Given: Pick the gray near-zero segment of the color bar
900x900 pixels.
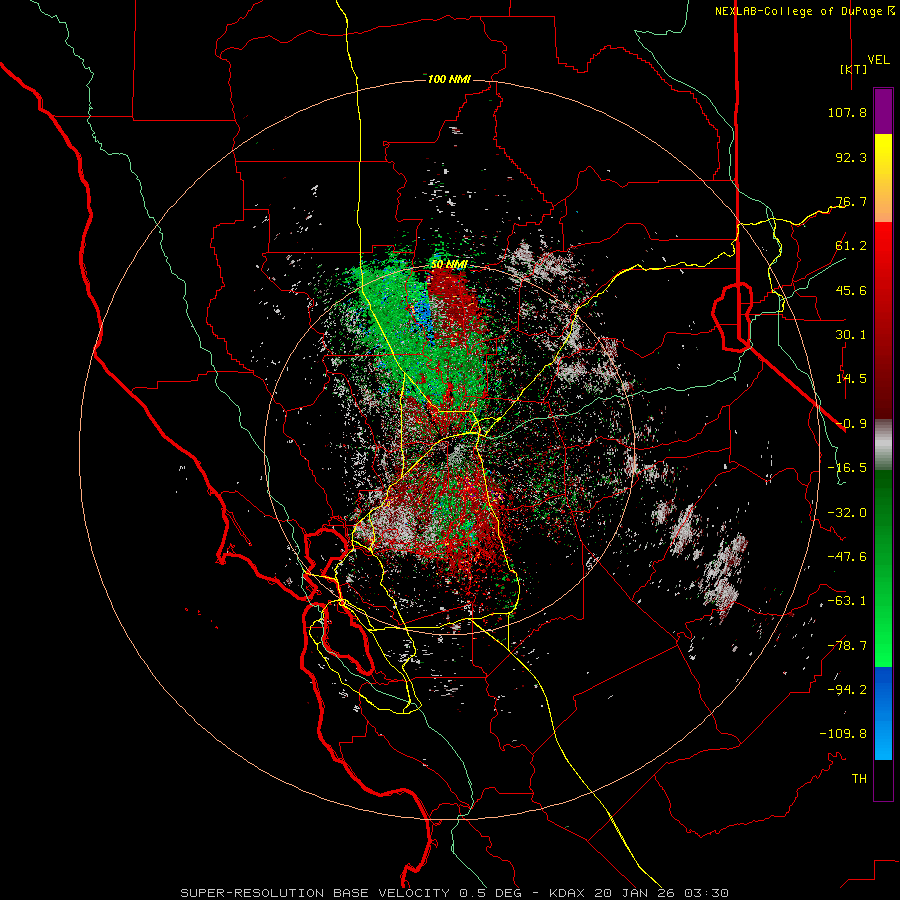Looking at the screenshot, I should point(883,443).
